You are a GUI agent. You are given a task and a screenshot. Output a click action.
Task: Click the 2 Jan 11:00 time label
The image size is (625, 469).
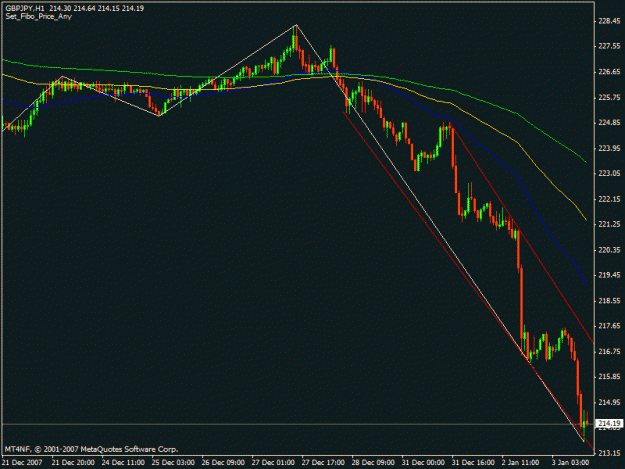(521, 463)
